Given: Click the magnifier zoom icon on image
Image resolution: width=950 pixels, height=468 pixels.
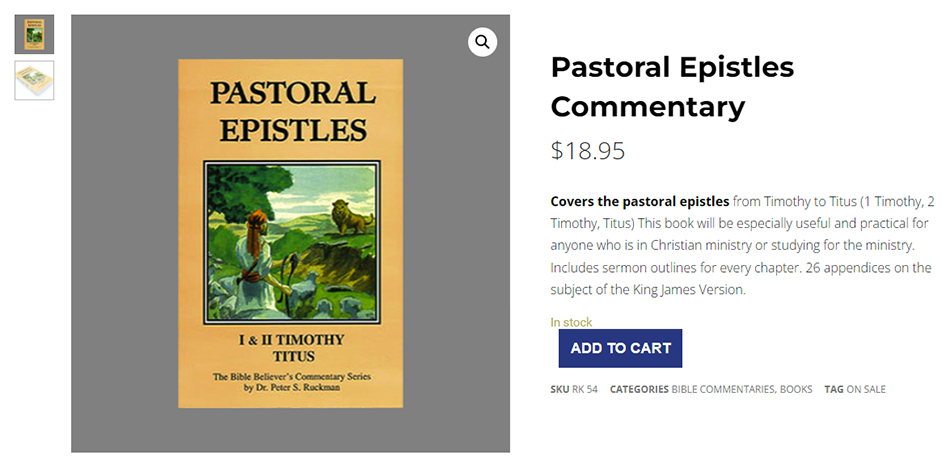Looking at the screenshot, I should 482,42.
